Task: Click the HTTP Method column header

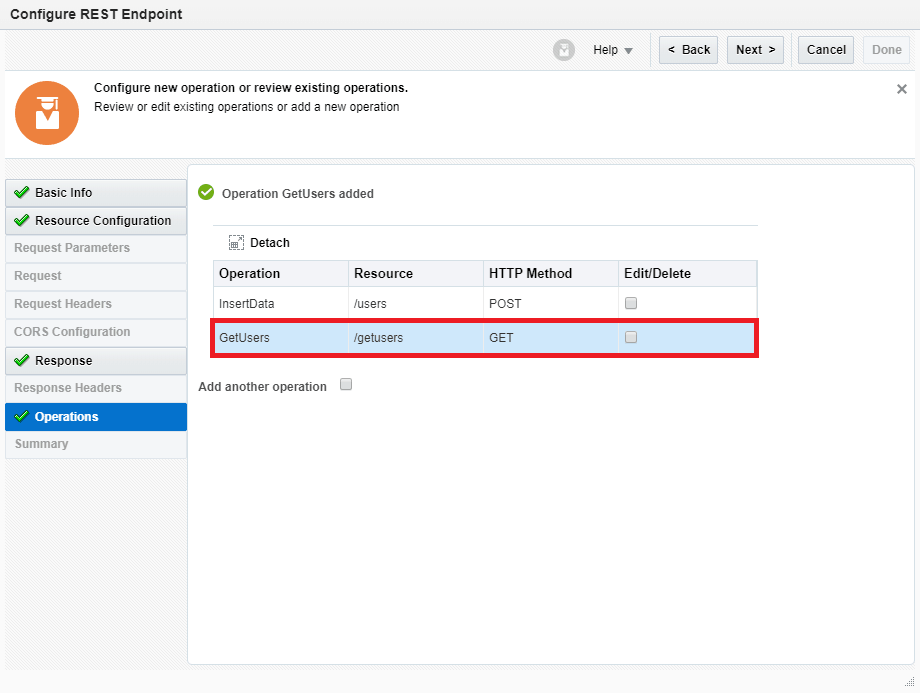Action: tap(530, 273)
